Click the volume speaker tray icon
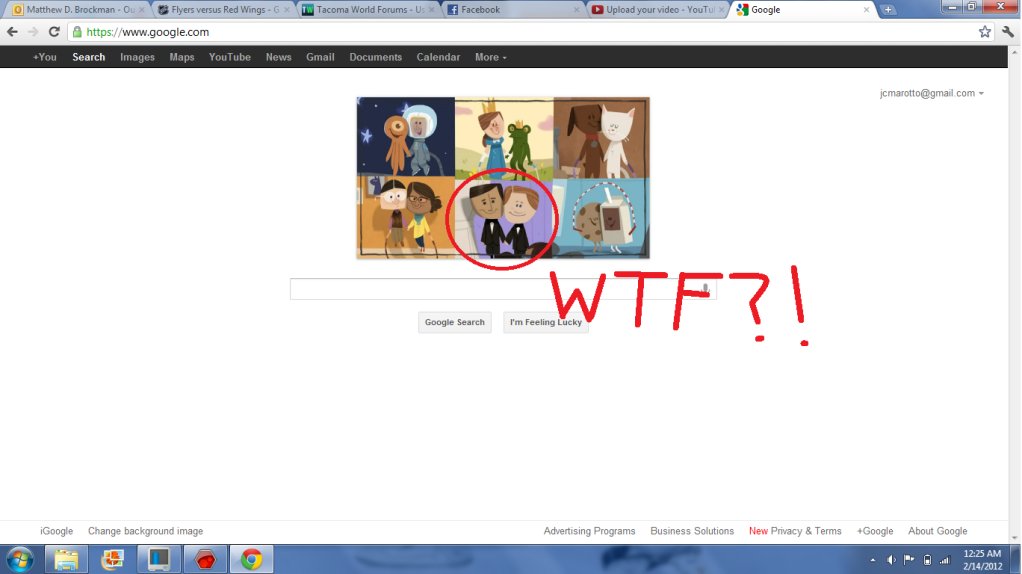This screenshot has height=574, width=1022. coord(891,560)
